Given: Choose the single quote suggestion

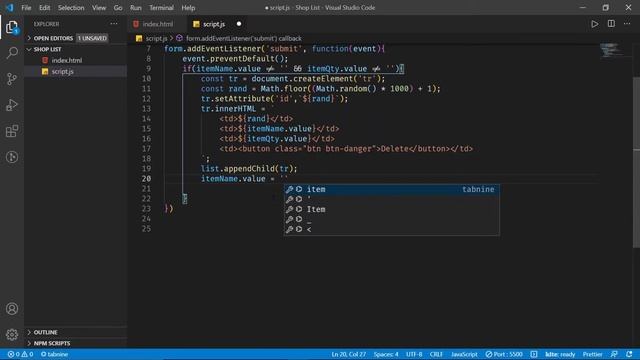Looking at the screenshot, I should click(391, 199).
